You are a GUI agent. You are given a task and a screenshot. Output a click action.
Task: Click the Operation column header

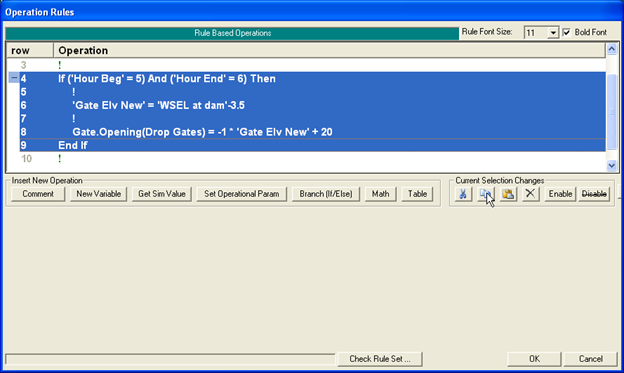point(330,51)
